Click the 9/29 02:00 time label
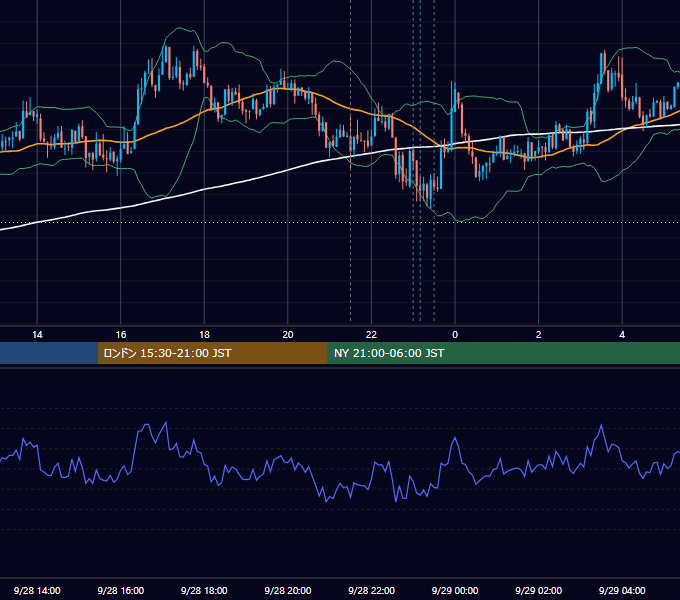The height and width of the screenshot is (600, 680). [x=538, y=590]
